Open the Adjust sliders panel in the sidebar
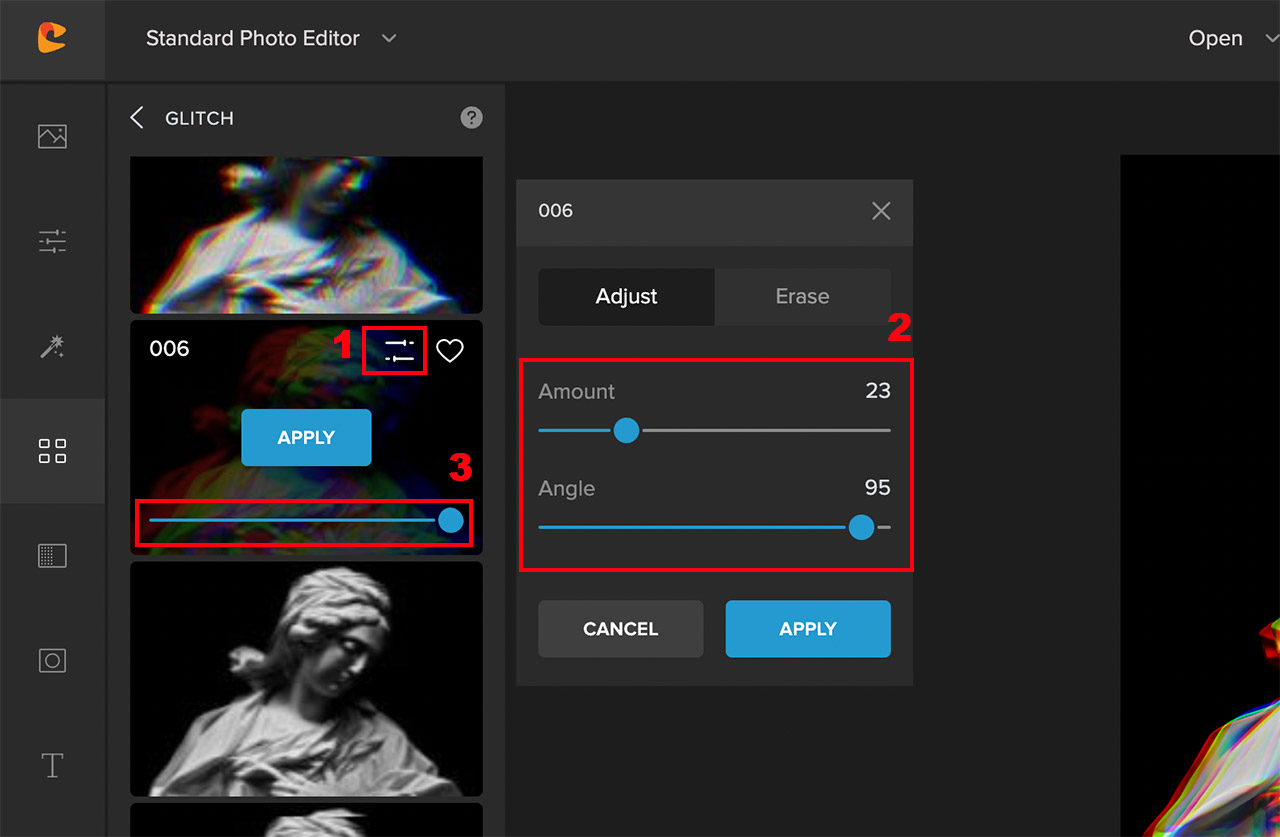 (x=54, y=240)
